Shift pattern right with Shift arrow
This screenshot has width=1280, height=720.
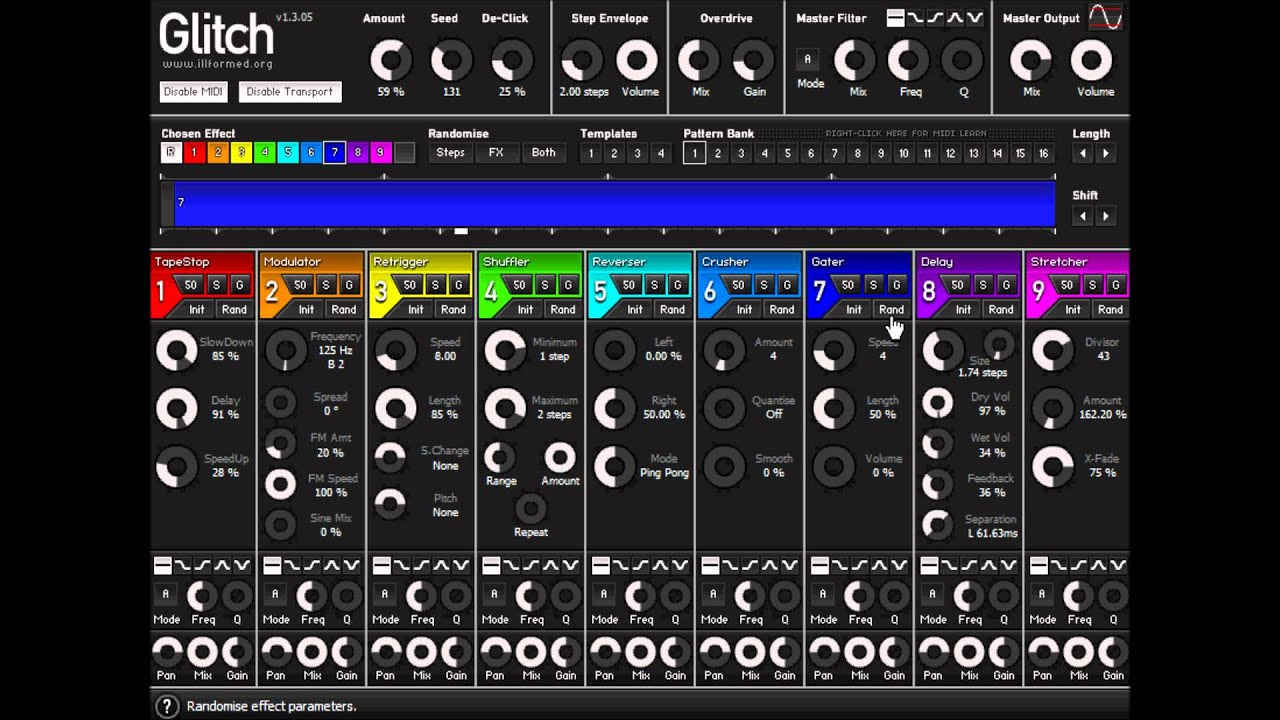(1105, 216)
